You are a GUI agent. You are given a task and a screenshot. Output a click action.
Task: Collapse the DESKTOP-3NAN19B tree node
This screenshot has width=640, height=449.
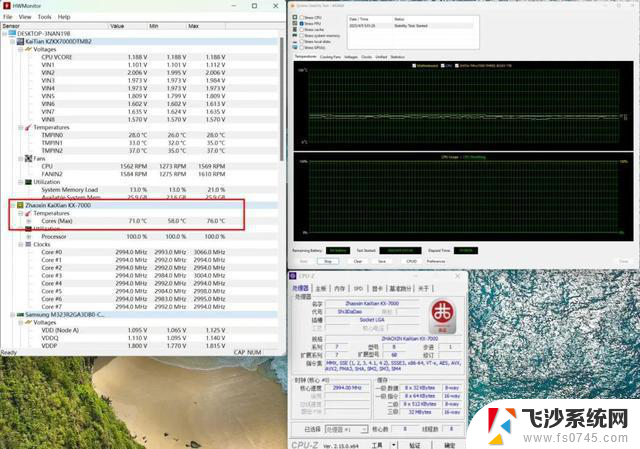click(4, 33)
